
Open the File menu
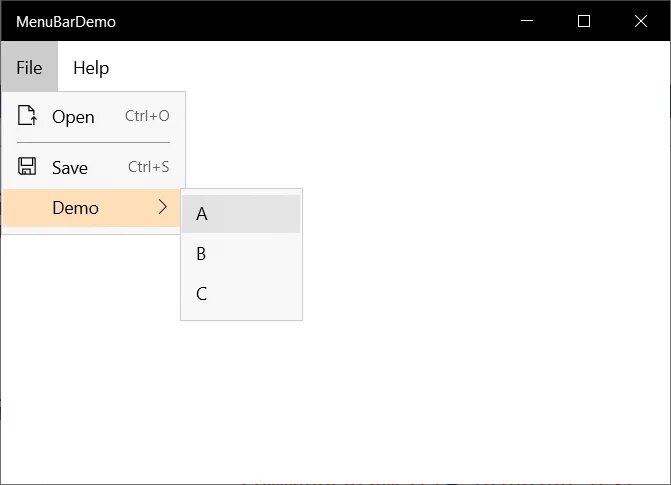point(29,68)
